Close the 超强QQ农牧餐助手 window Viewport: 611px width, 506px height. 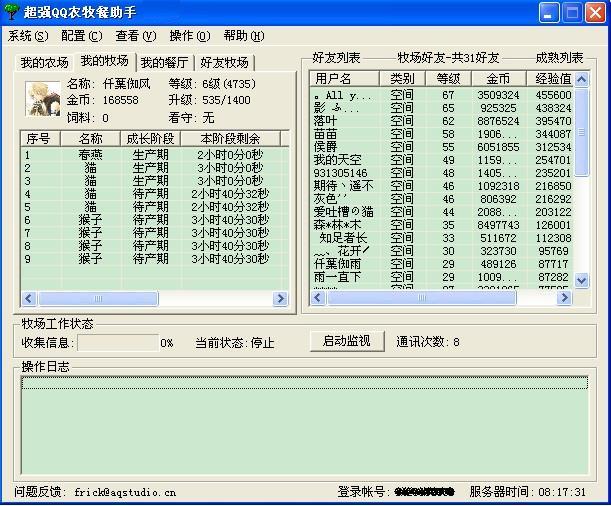pos(595,13)
